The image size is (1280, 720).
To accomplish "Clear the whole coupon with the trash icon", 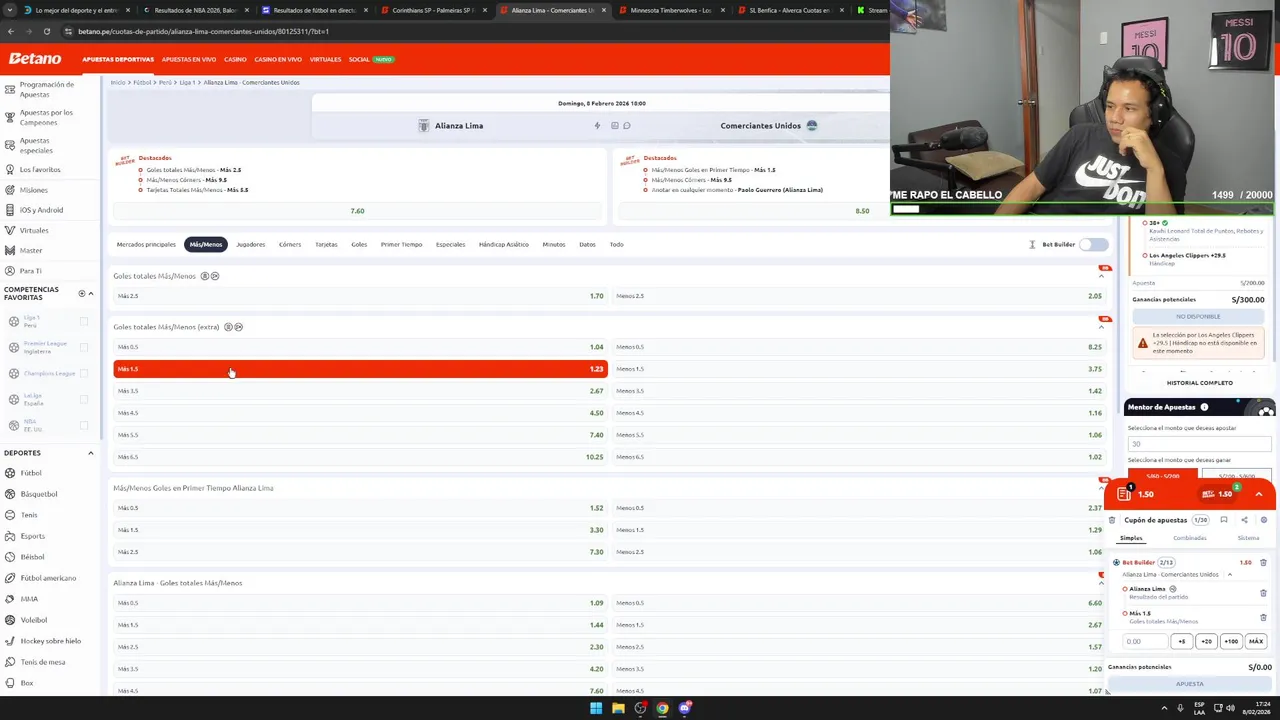I will [1112, 520].
